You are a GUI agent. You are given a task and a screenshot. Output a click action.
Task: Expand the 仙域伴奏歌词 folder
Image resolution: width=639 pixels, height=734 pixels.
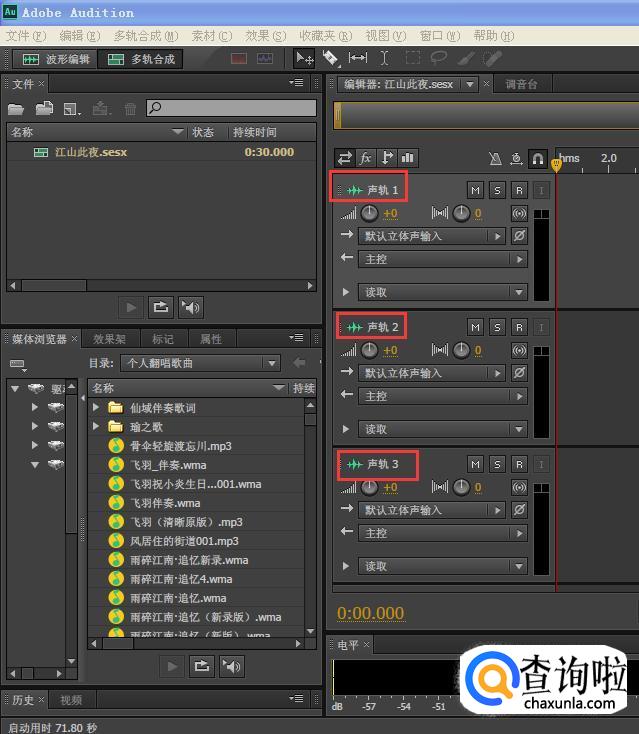tap(96, 408)
